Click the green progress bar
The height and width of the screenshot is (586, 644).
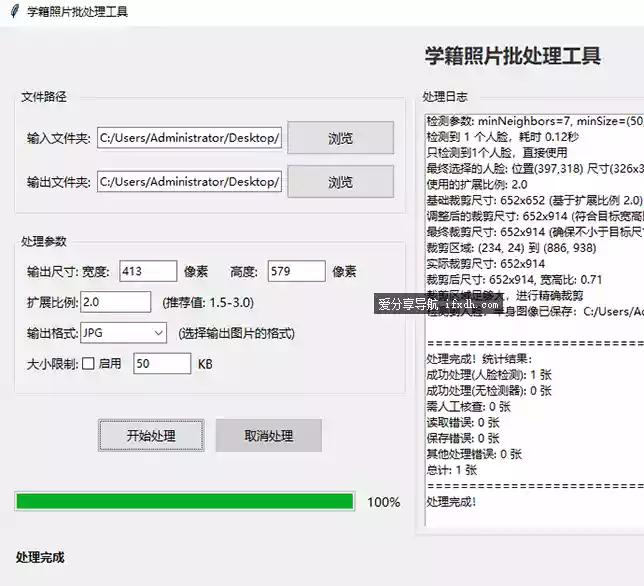[185, 501]
